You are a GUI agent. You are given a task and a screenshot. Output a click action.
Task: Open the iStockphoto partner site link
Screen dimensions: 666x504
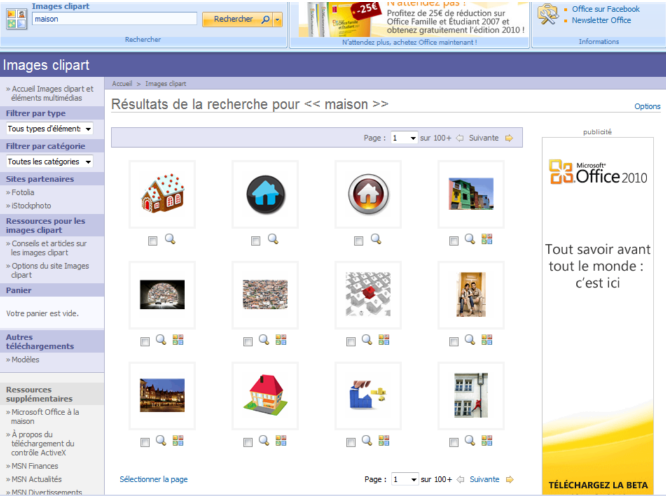[x=31, y=206]
